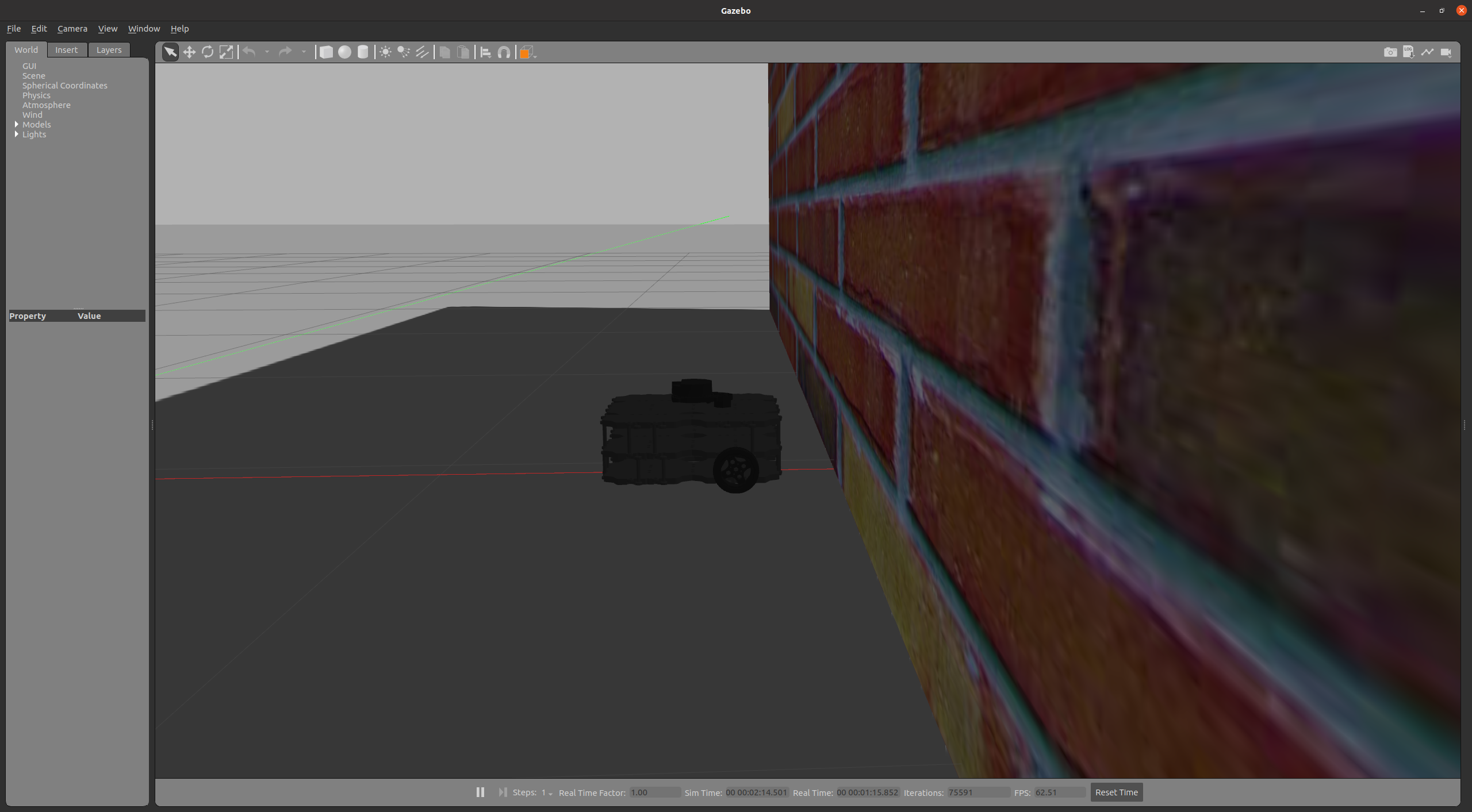Viewport: 1472px width, 812px height.
Task: Select the scale mode tool
Action: pyautogui.click(x=226, y=52)
